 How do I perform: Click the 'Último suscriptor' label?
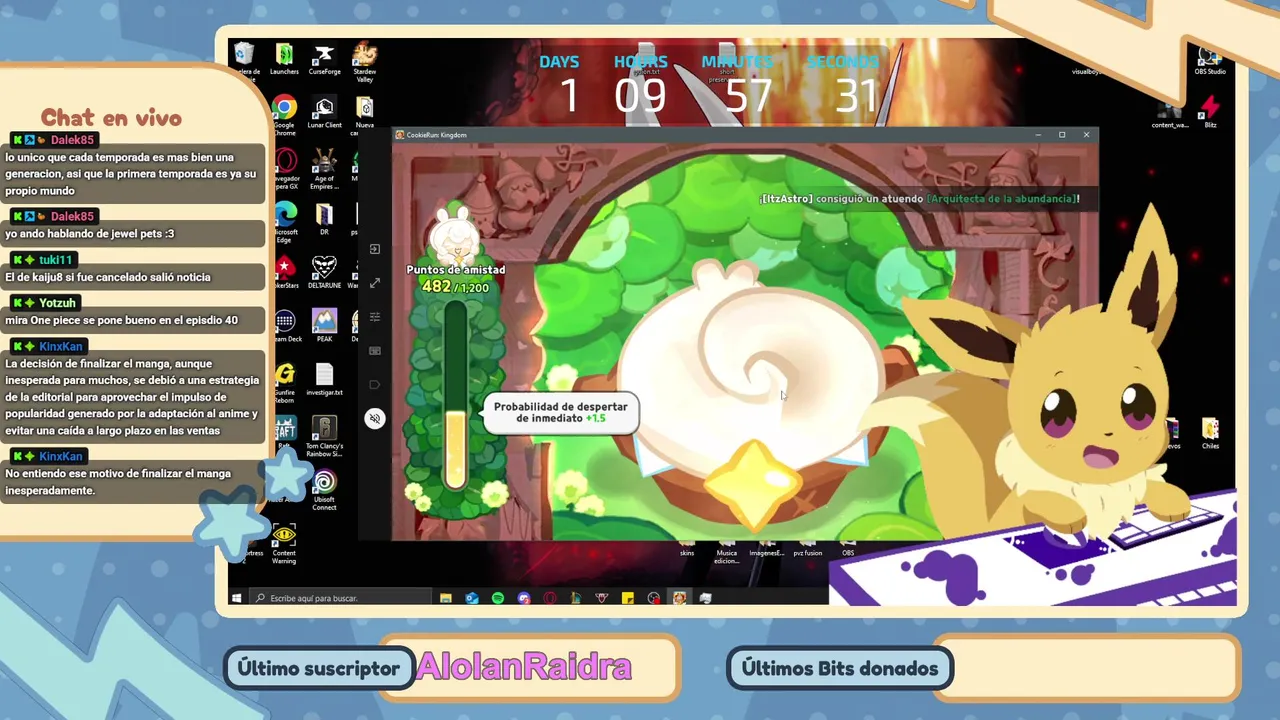click(319, 668)
